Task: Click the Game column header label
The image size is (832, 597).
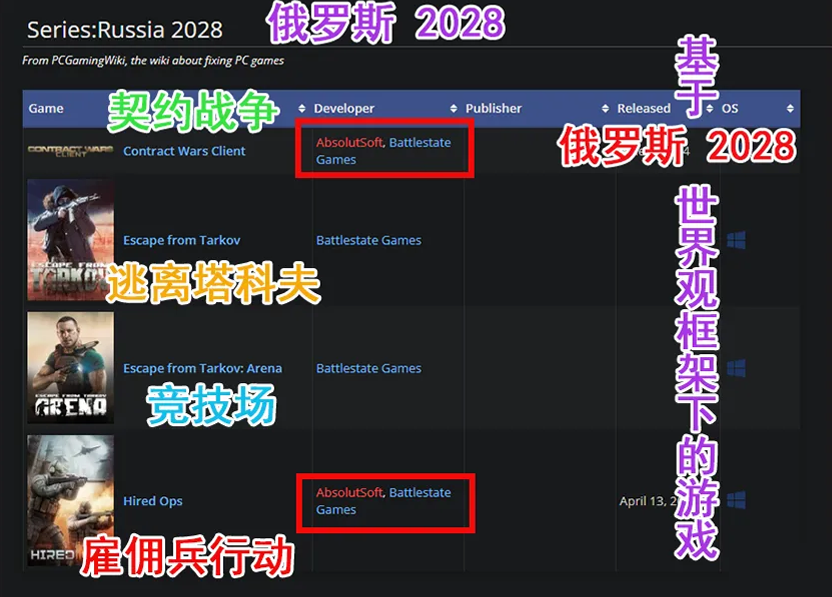Action: click(x=46, y=108)
